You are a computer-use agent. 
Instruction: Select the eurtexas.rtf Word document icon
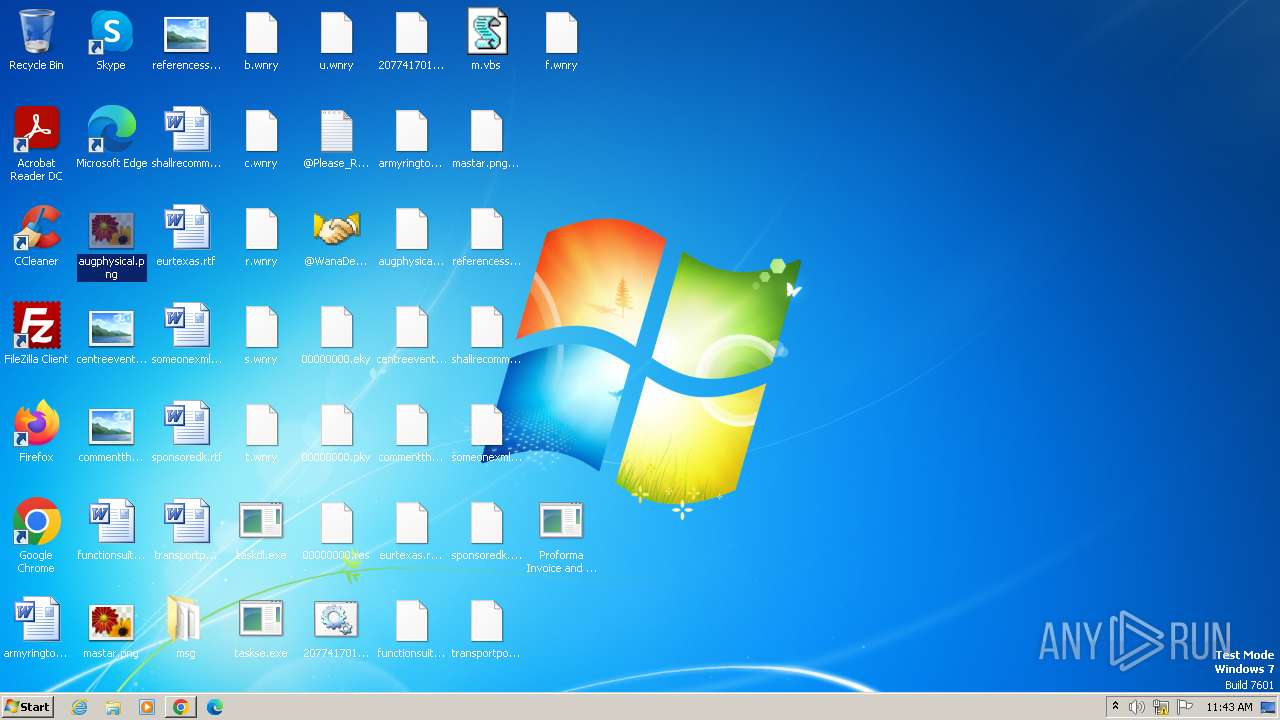coord(186,237)
